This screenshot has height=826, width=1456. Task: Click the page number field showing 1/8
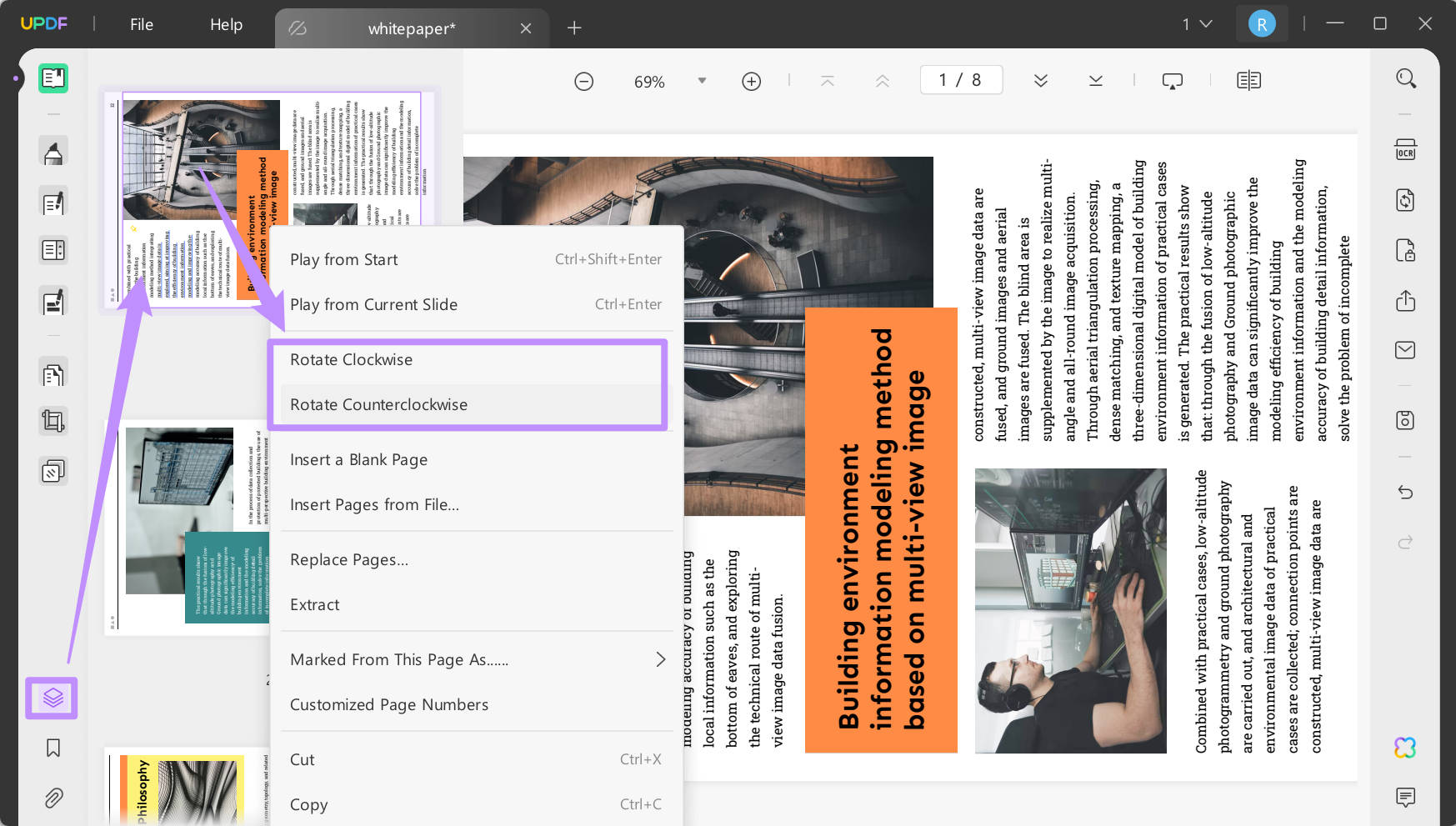pos(961,80)
